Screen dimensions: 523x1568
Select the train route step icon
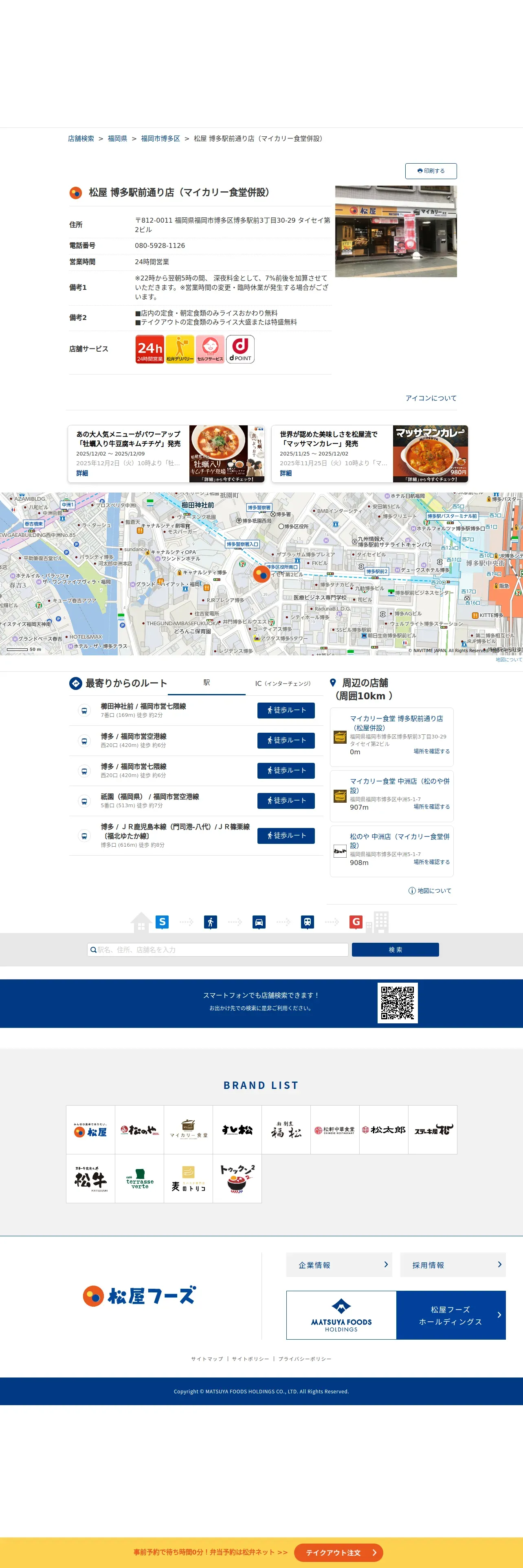point(308,922)
